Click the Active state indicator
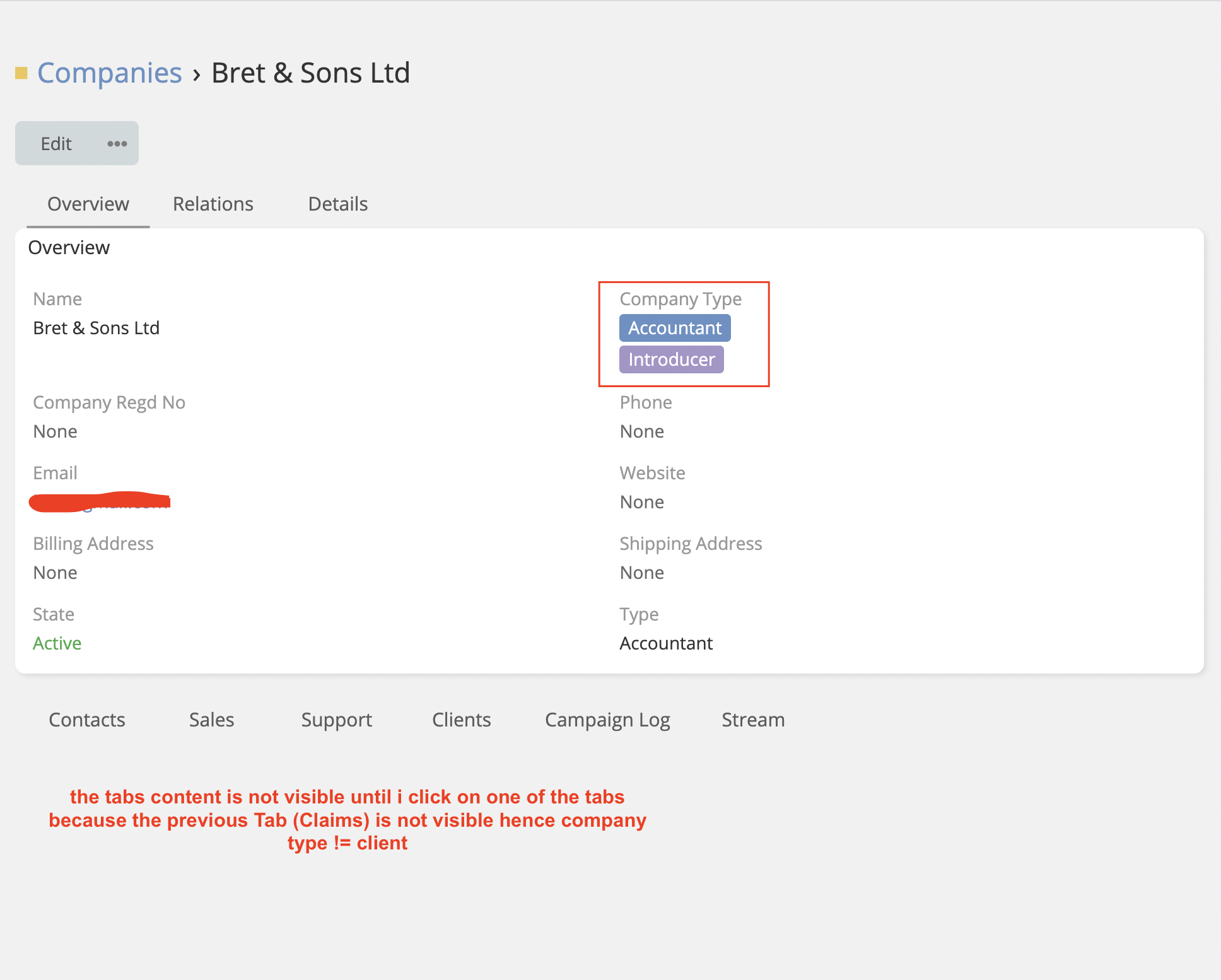 (57, 643)
